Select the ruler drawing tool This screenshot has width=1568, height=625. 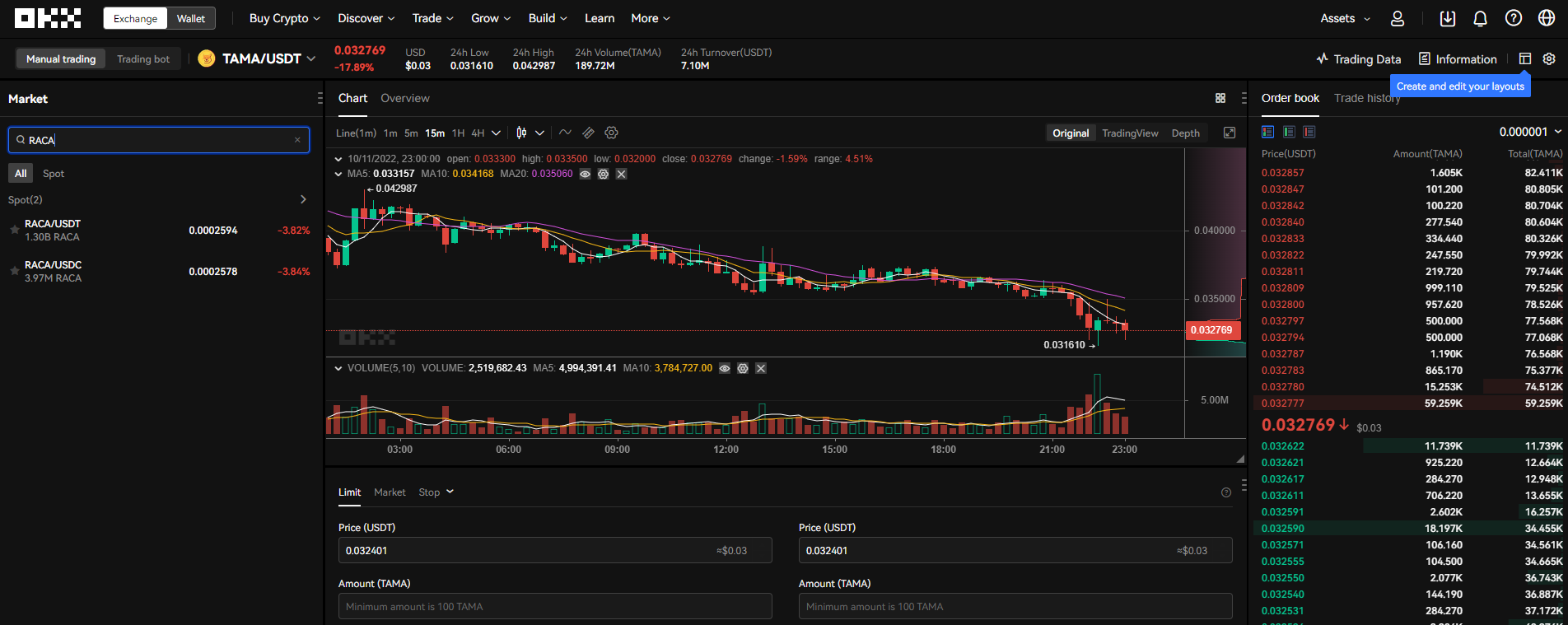pos(588,133)
